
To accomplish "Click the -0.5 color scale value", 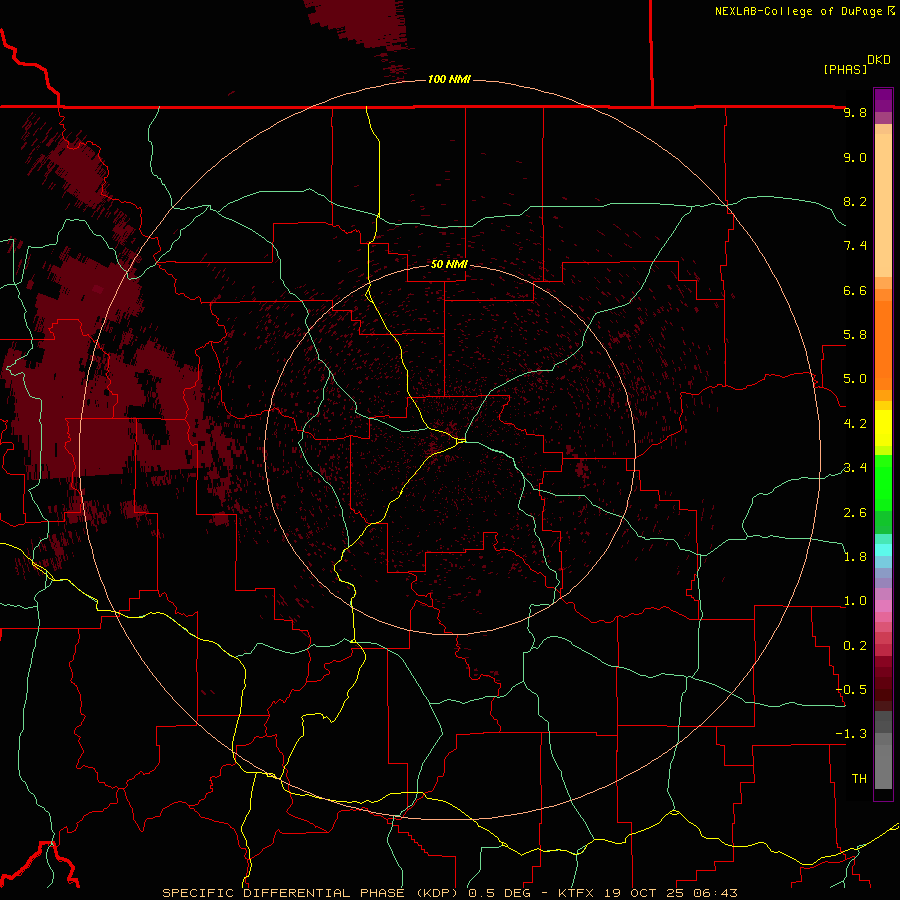I will pyautogui.click(x=851, y=690).
